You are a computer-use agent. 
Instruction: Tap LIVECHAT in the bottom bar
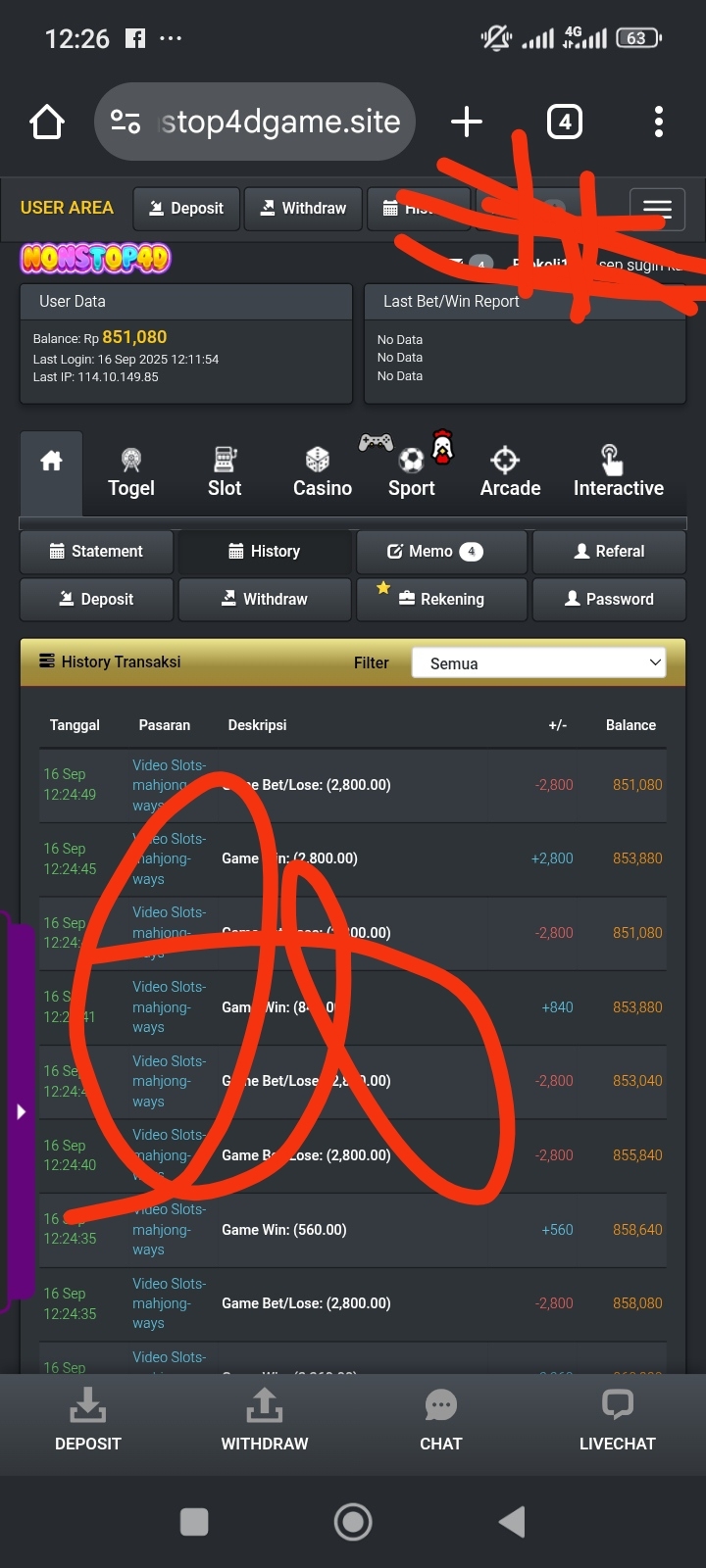tap(618, 1423)
